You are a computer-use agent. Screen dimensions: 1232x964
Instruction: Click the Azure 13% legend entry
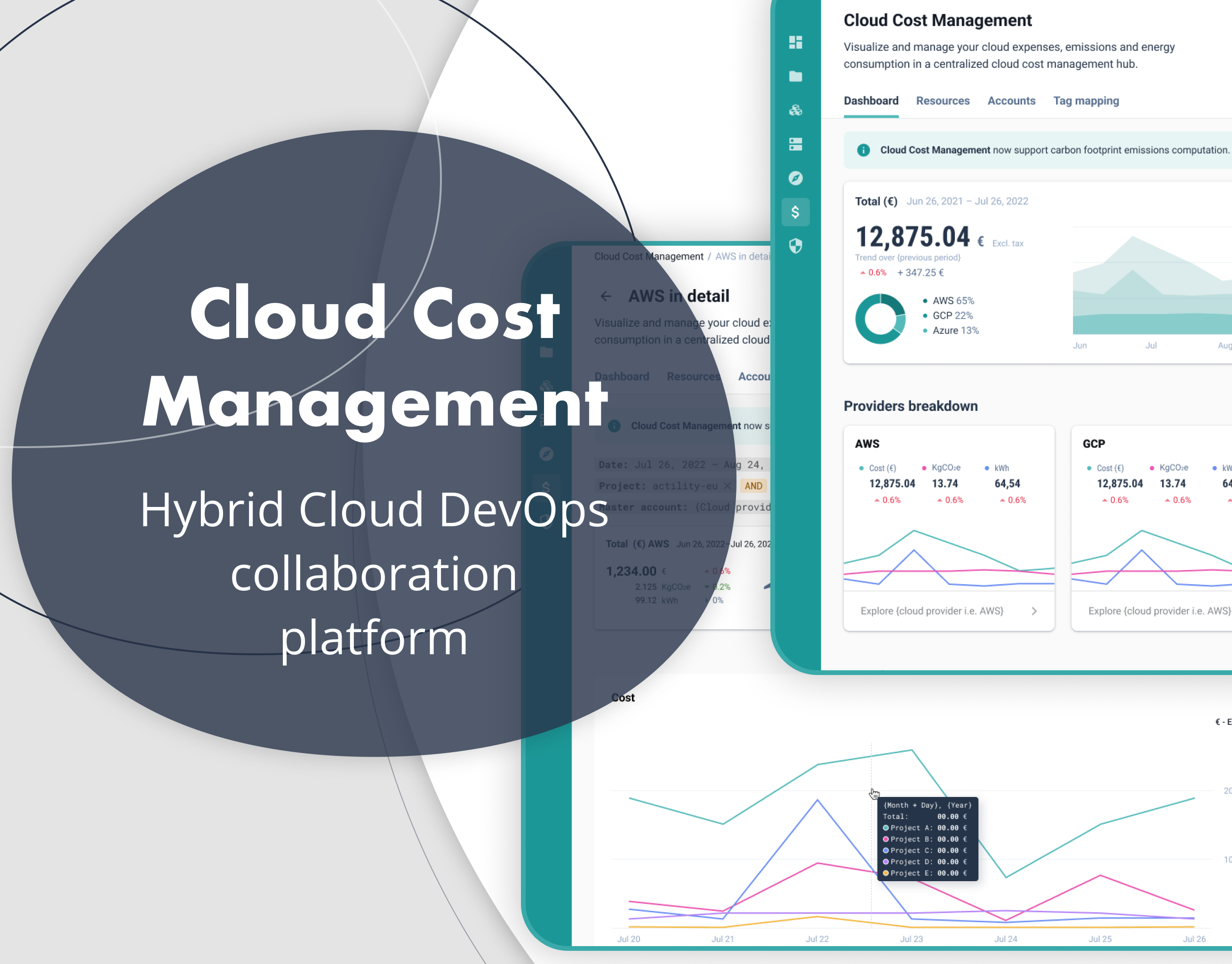[951, 331]
